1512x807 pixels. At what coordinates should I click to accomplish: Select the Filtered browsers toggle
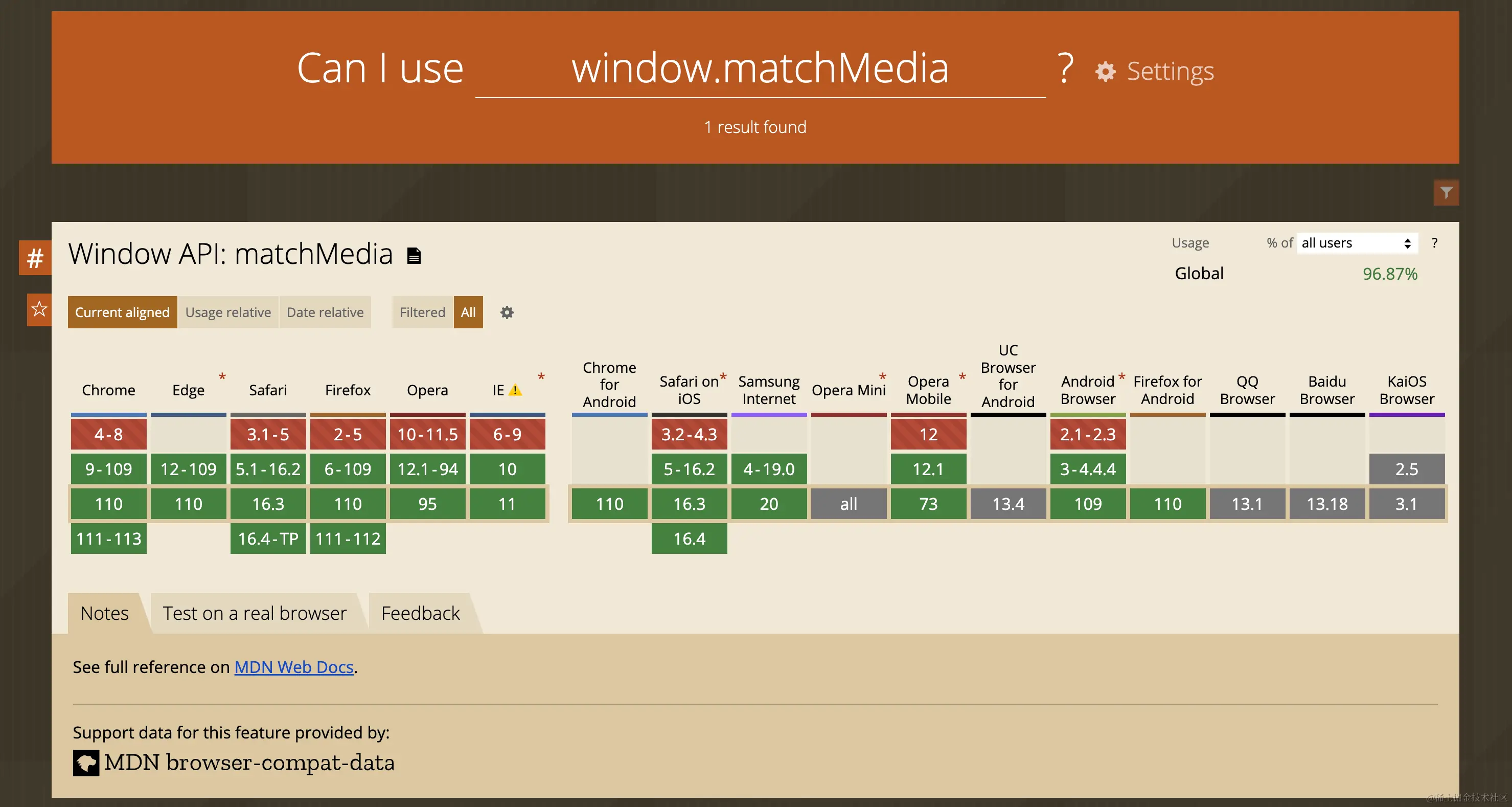click(422, 312)
